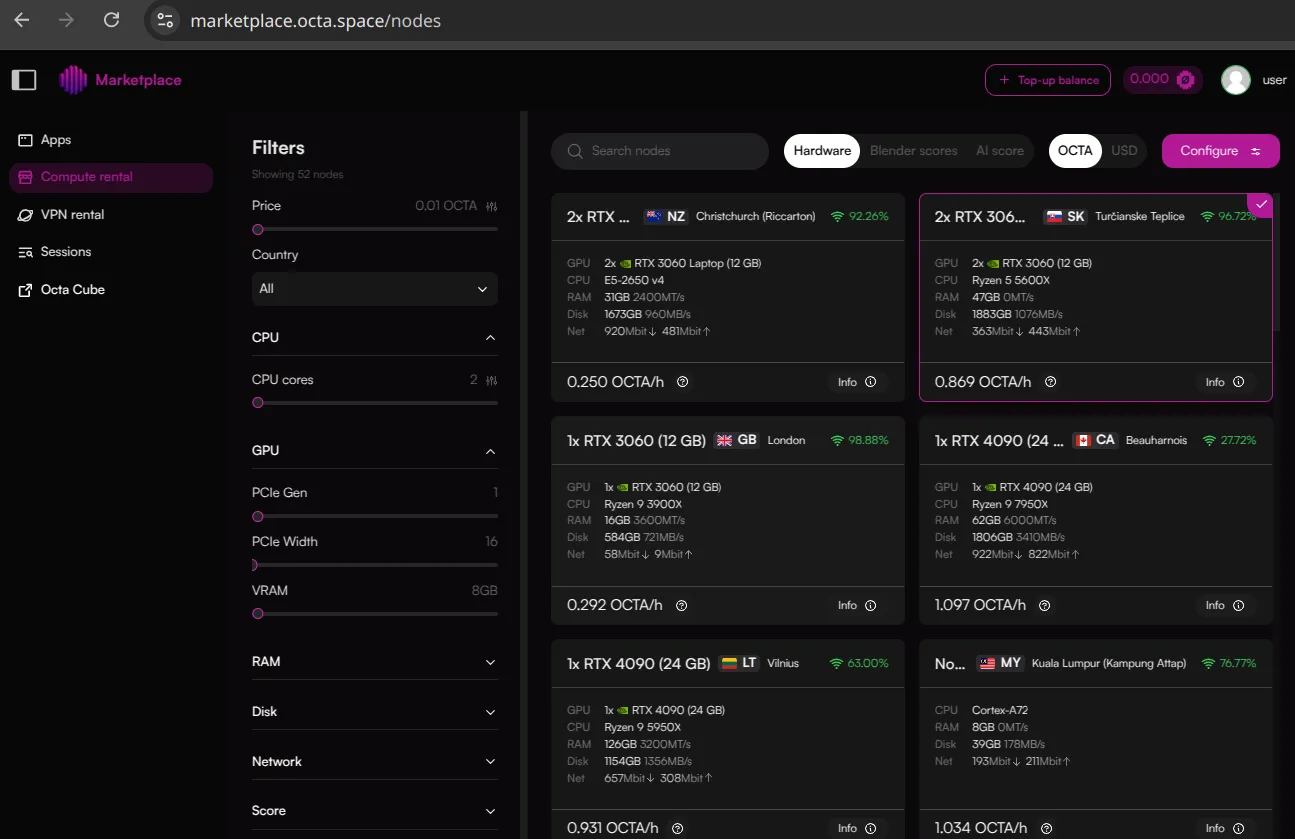View site information icon in address bar
Viewport: 1295px width, 839px height.
click(x=166, y=20)
